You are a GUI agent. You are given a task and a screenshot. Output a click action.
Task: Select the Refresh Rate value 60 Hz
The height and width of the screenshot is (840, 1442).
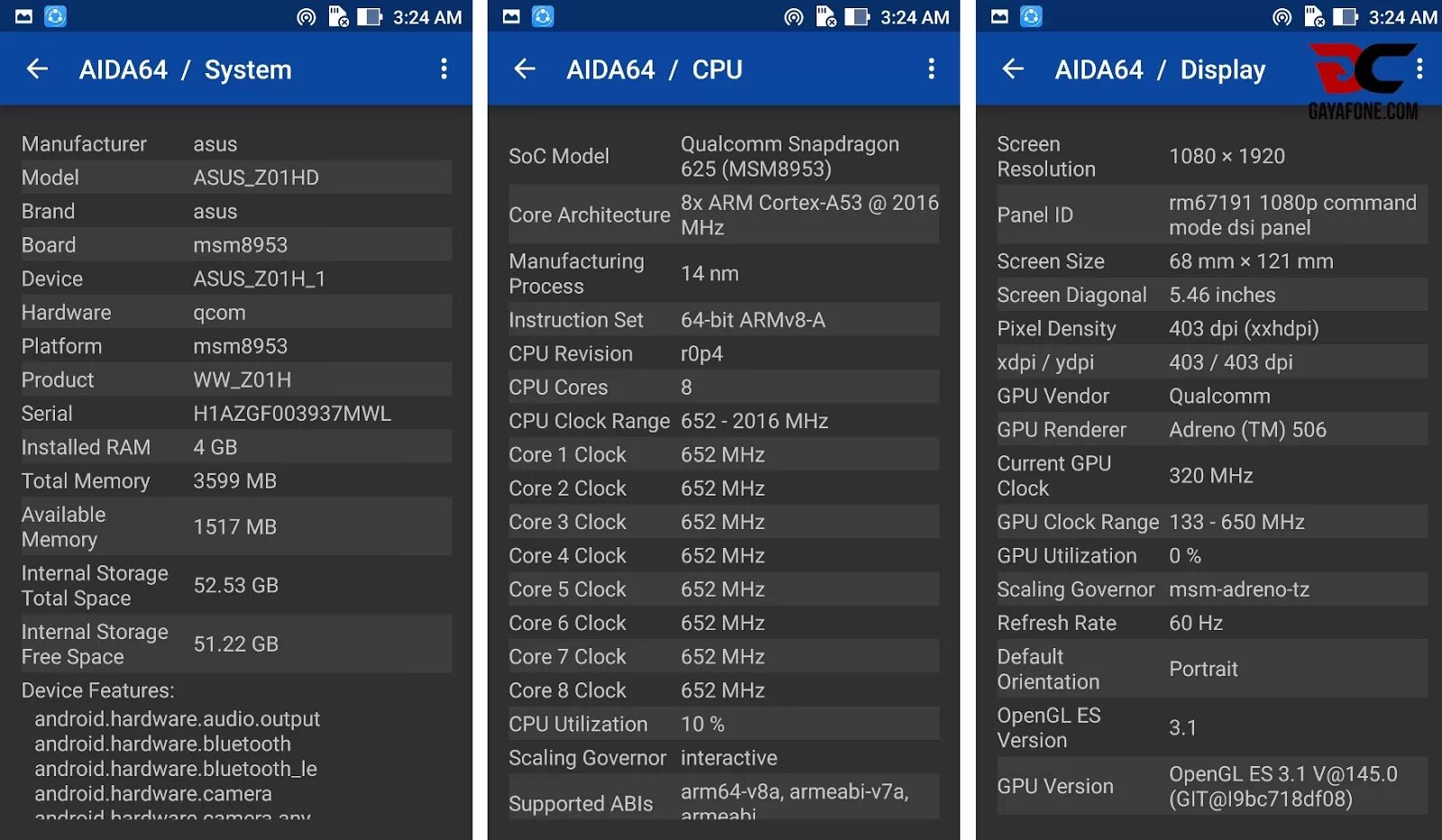[x=1196, y=623]
